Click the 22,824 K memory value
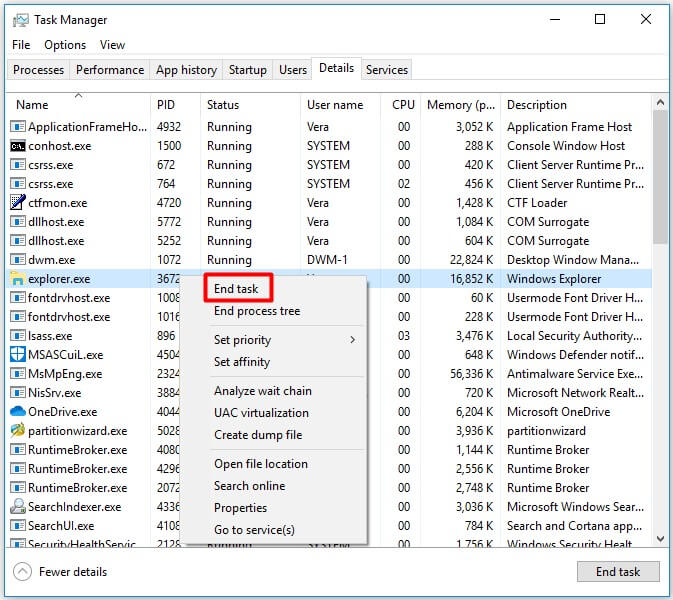 click(471, 260)
